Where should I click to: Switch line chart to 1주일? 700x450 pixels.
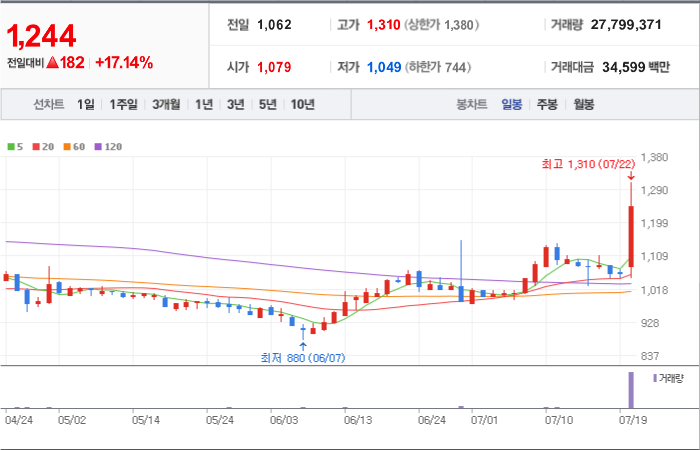(x=123, y=104)
